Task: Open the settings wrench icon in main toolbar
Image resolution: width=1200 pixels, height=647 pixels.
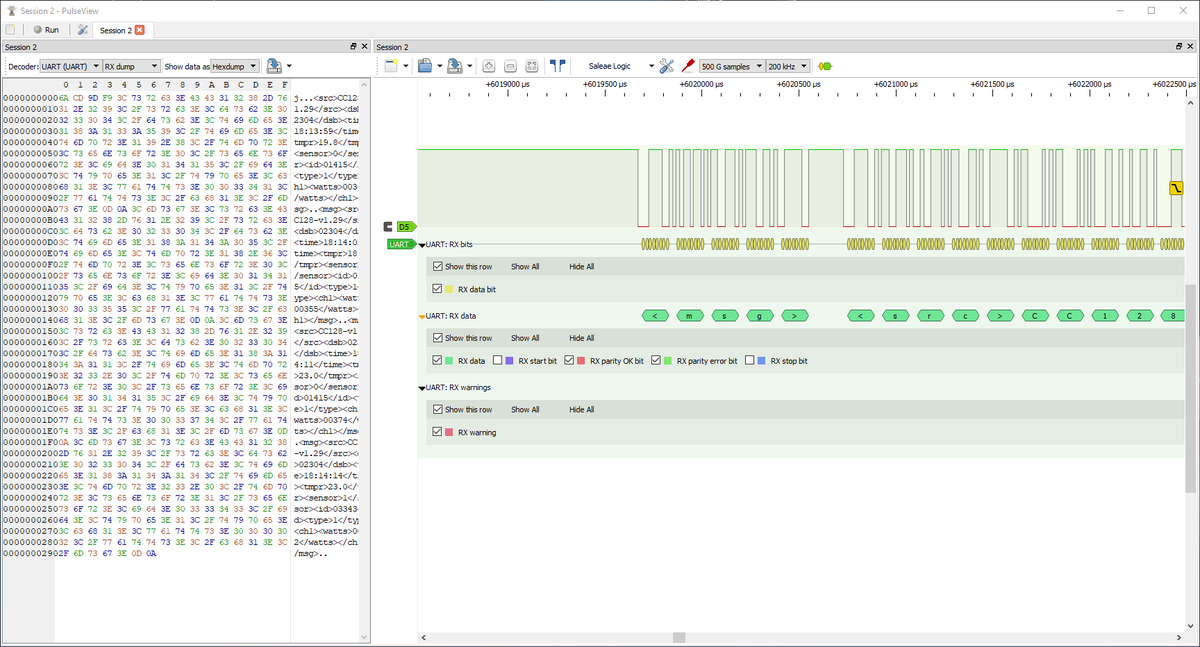Action: click(x=83, y=30)
